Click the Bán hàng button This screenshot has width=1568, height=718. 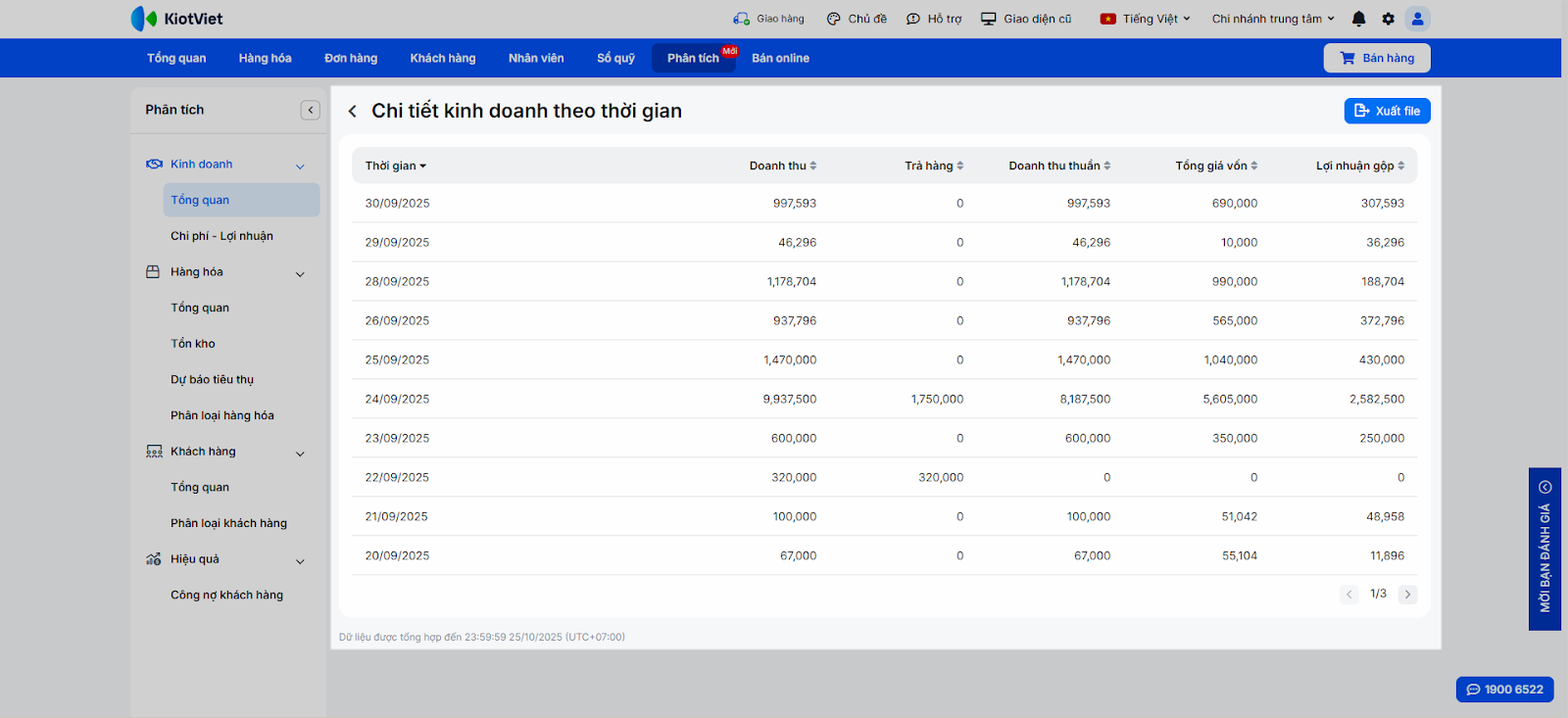[1377, 58]
